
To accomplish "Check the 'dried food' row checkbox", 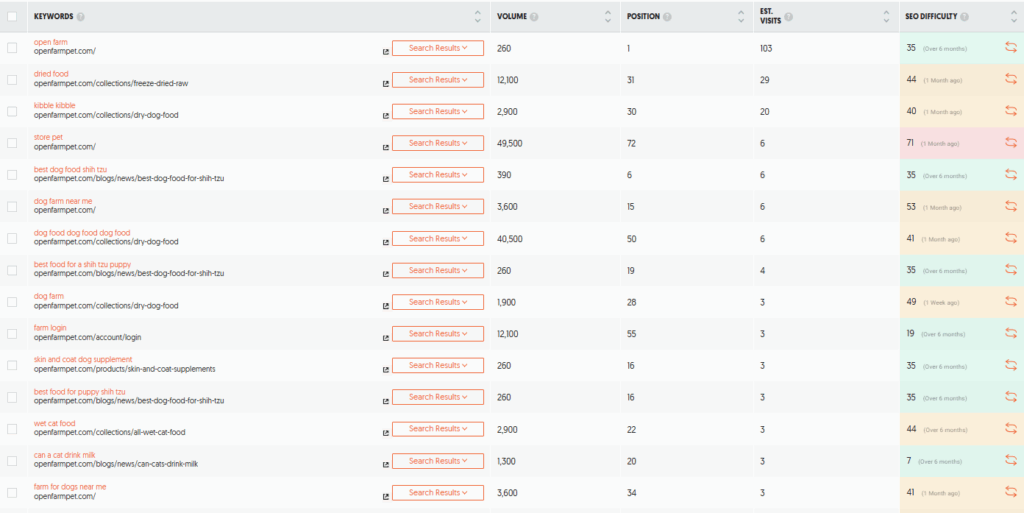I will [x=12, y=80].
